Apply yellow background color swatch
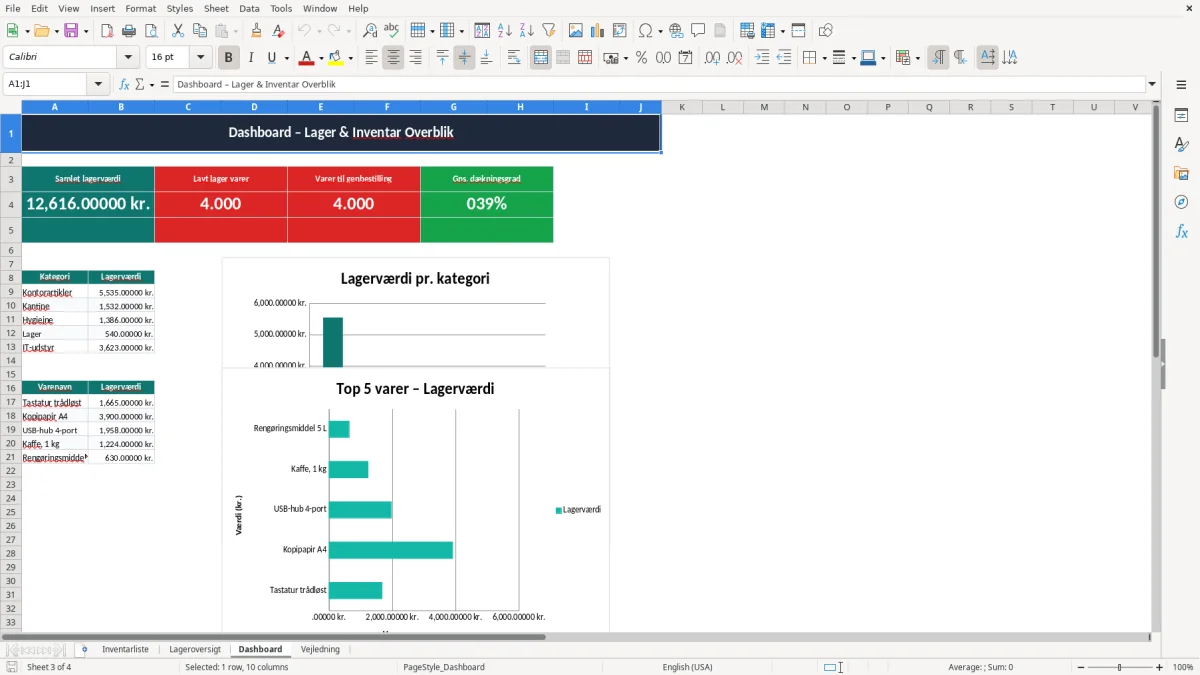1200x675 pixels. click(x=335, y=58)
